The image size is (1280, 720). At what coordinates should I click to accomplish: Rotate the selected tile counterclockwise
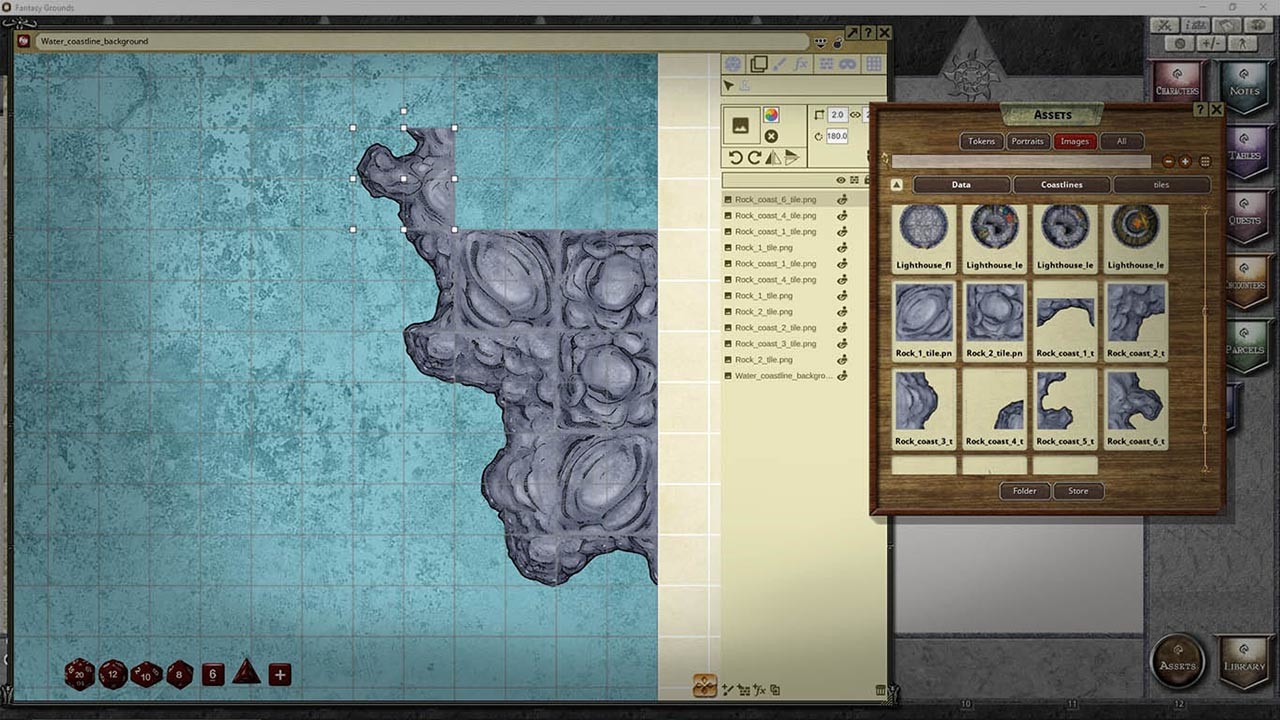(x=736, y=155)
